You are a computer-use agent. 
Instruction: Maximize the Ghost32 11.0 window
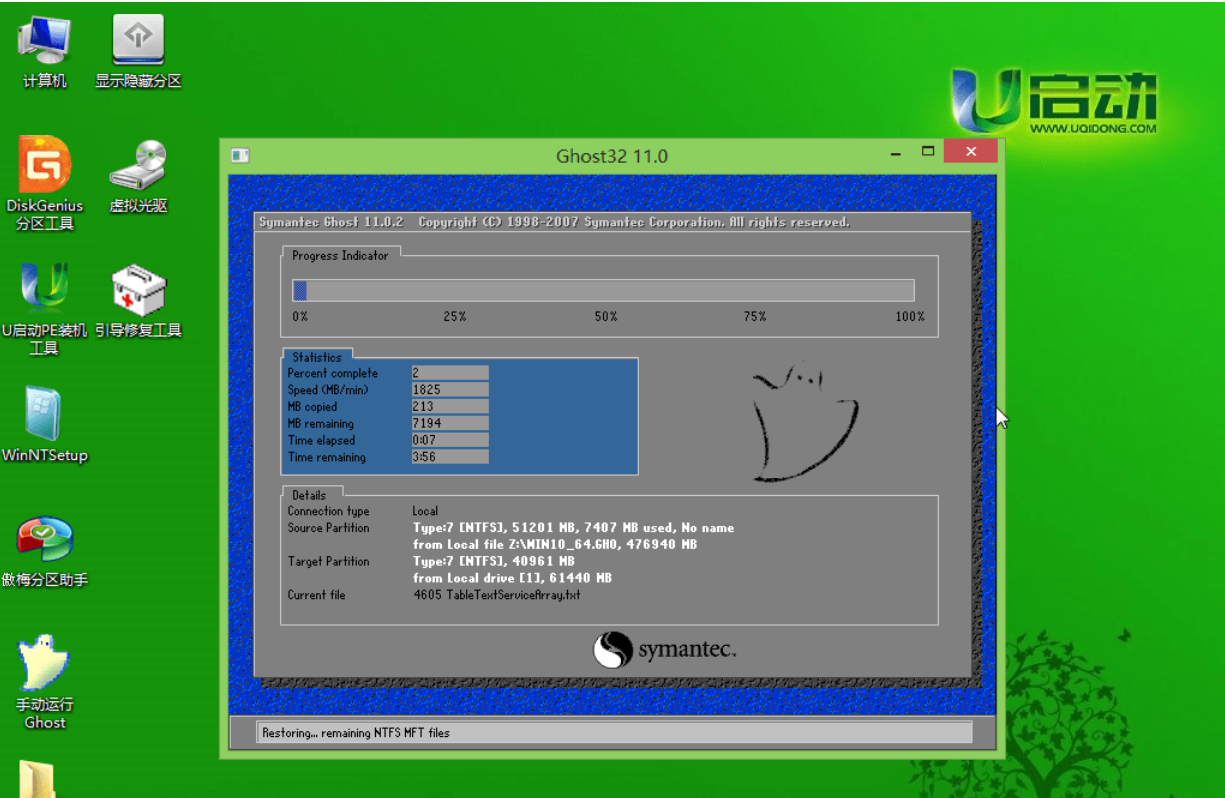(x=928, y=152)
